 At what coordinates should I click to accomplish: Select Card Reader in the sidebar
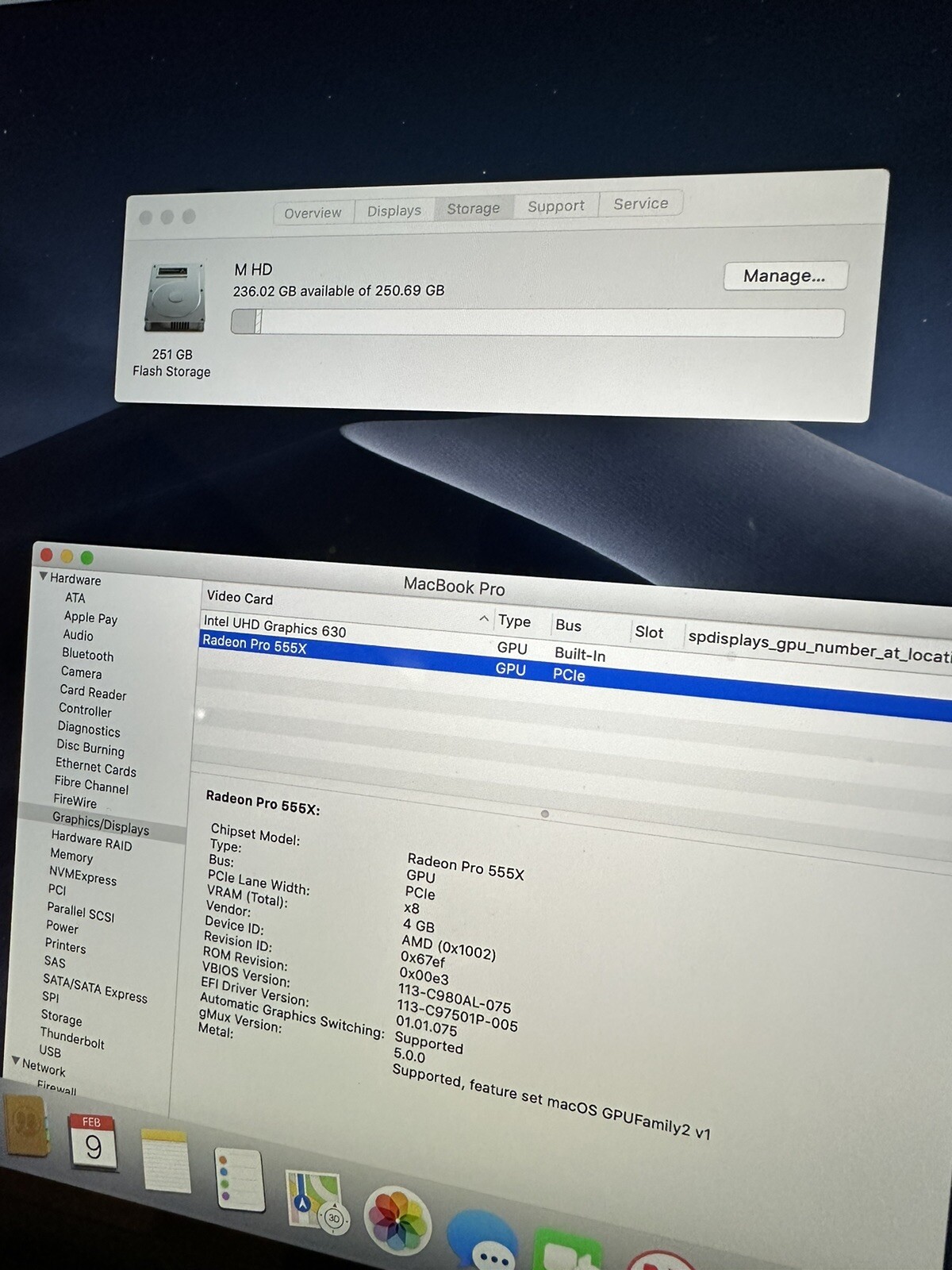tap(93, 692)
